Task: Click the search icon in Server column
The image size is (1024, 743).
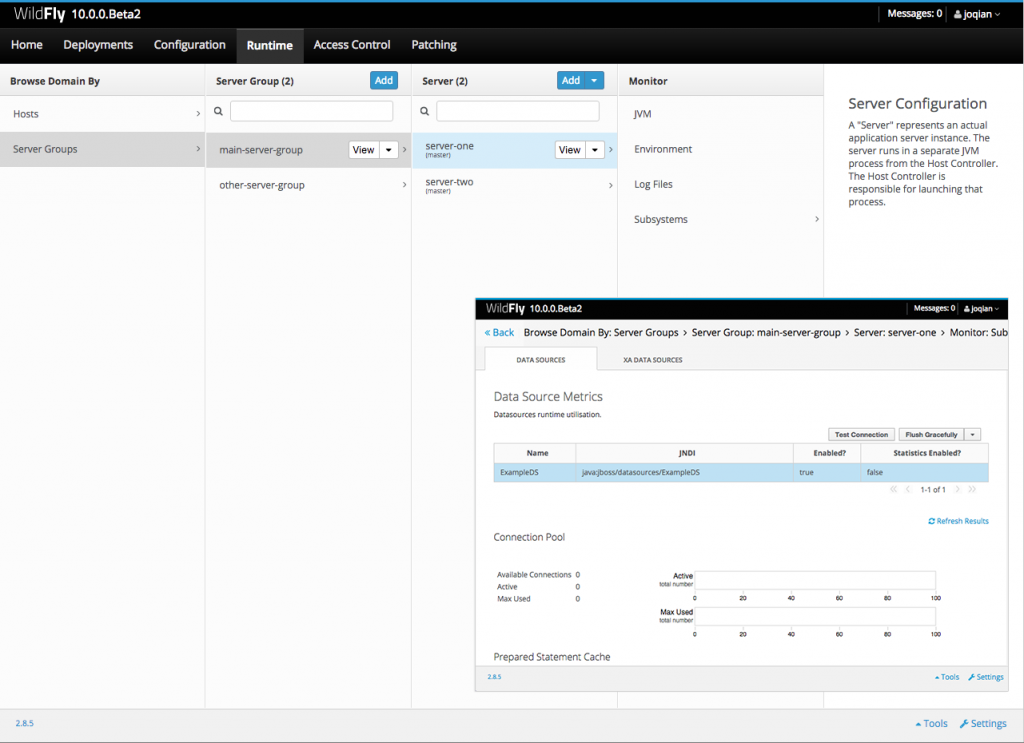Action: click(x=424, y=112)
